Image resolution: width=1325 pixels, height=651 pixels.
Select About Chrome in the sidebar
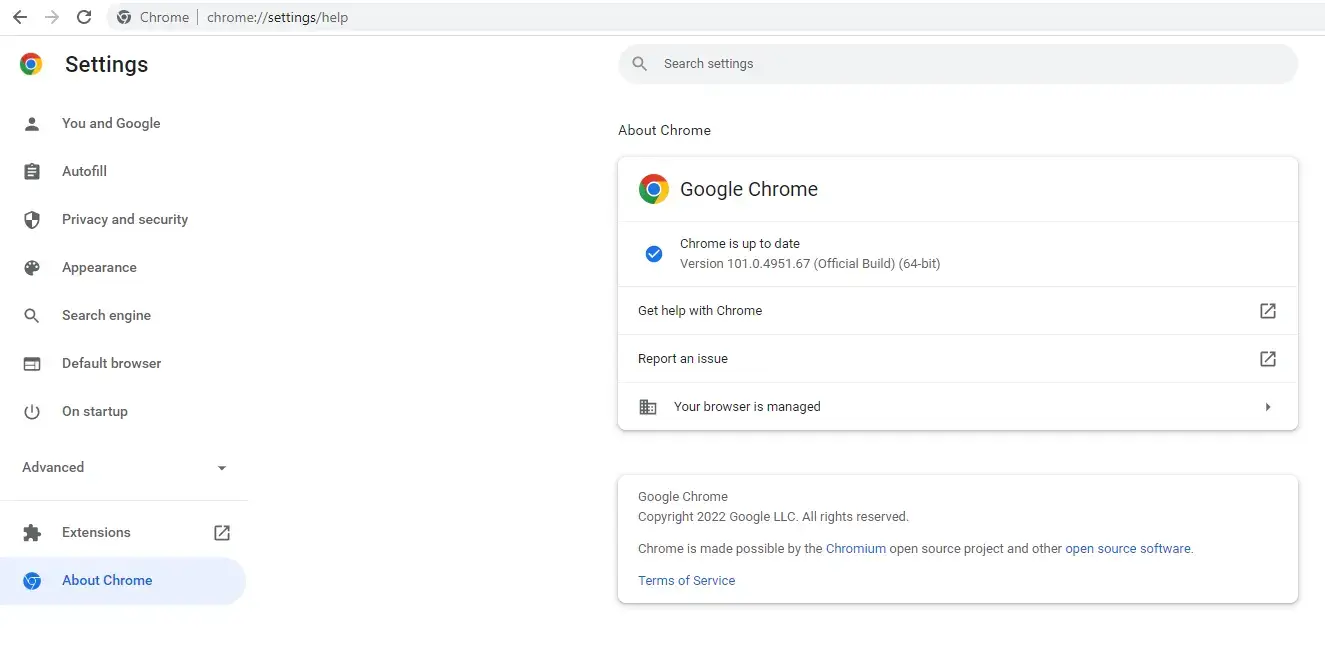click(123, 581)
